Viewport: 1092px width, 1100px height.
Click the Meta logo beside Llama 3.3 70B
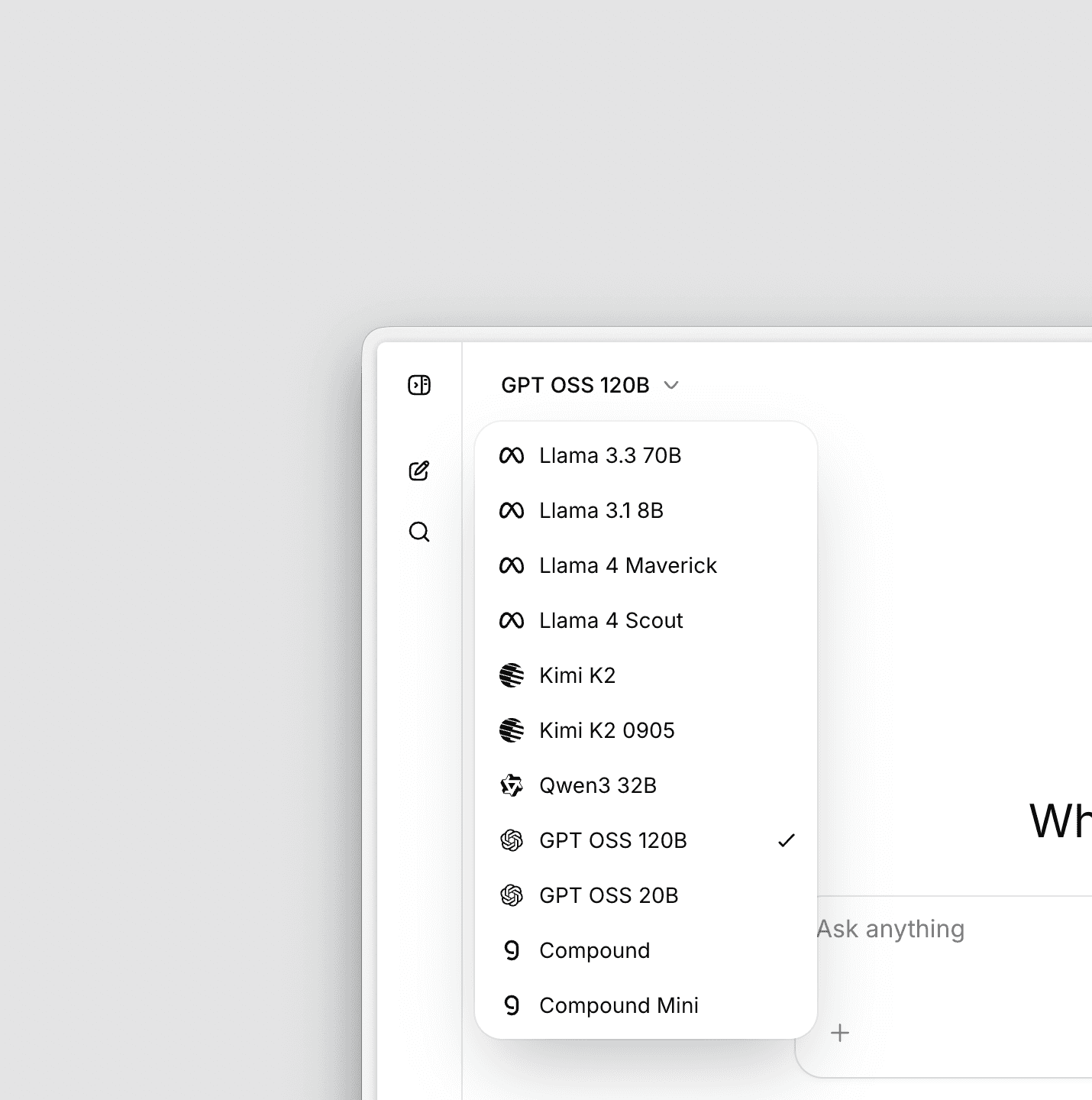tap(511, 456)
